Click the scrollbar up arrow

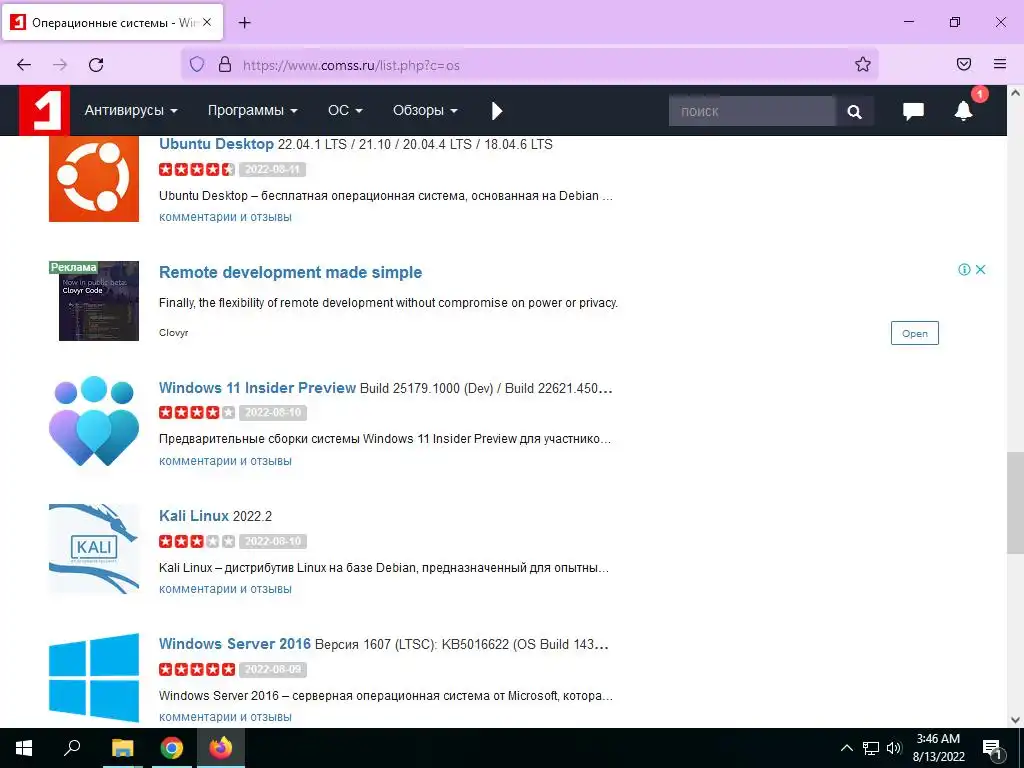pyautogui.click(x=1015, y=93)
